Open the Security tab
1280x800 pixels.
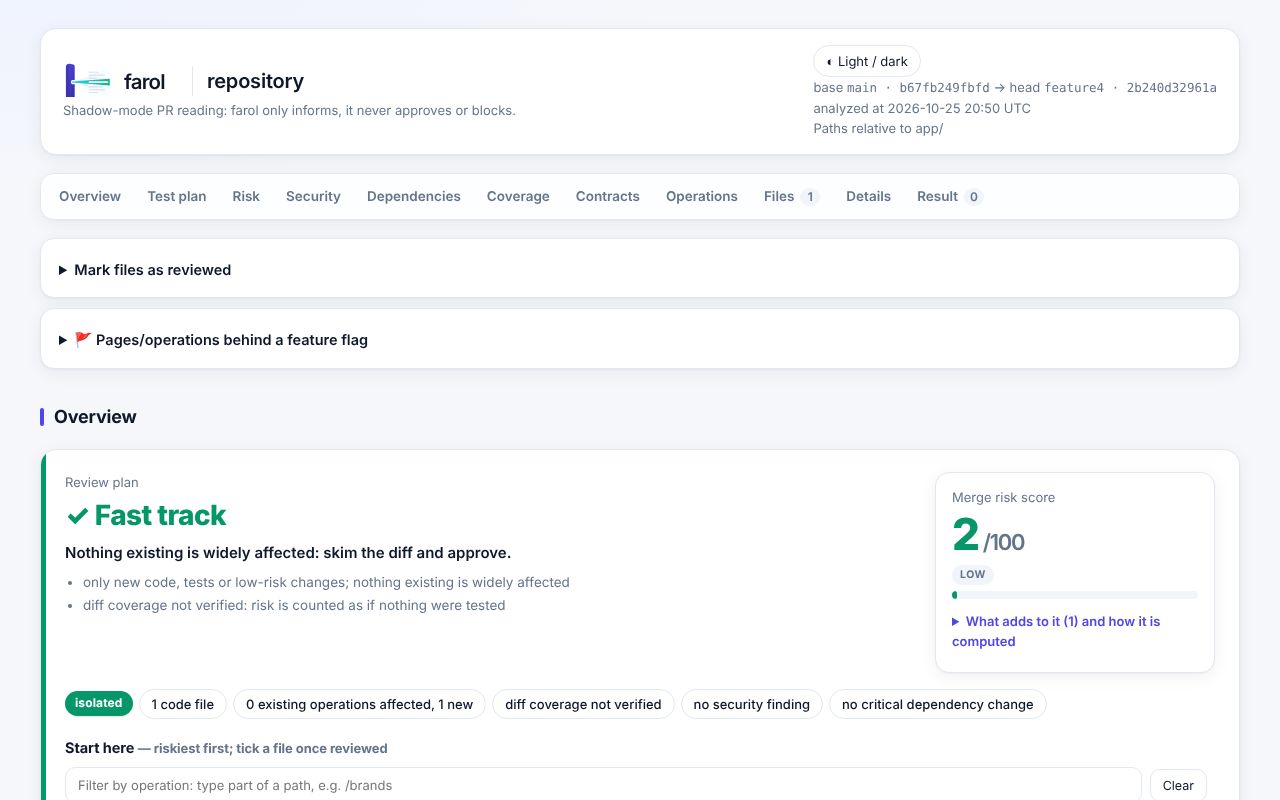pos(313,196)
